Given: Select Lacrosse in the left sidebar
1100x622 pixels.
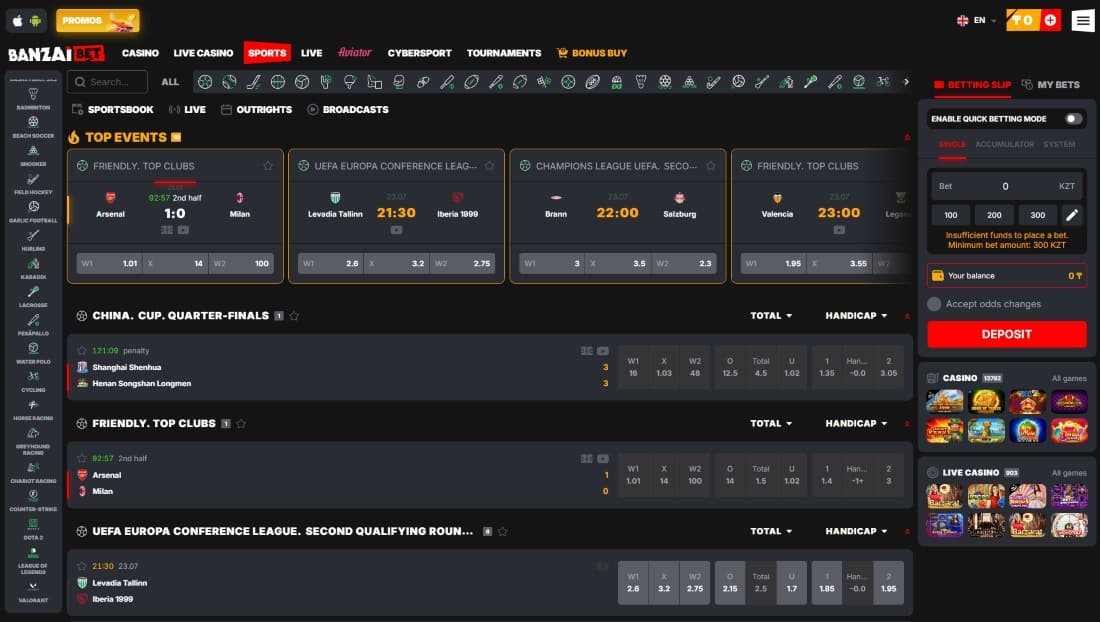Looking at the screenshot, I should tap(33, 297).
